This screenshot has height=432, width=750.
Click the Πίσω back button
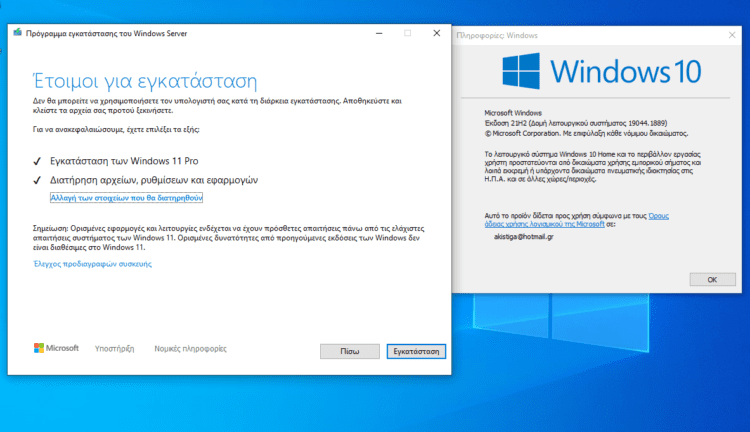tap(350, 351)
